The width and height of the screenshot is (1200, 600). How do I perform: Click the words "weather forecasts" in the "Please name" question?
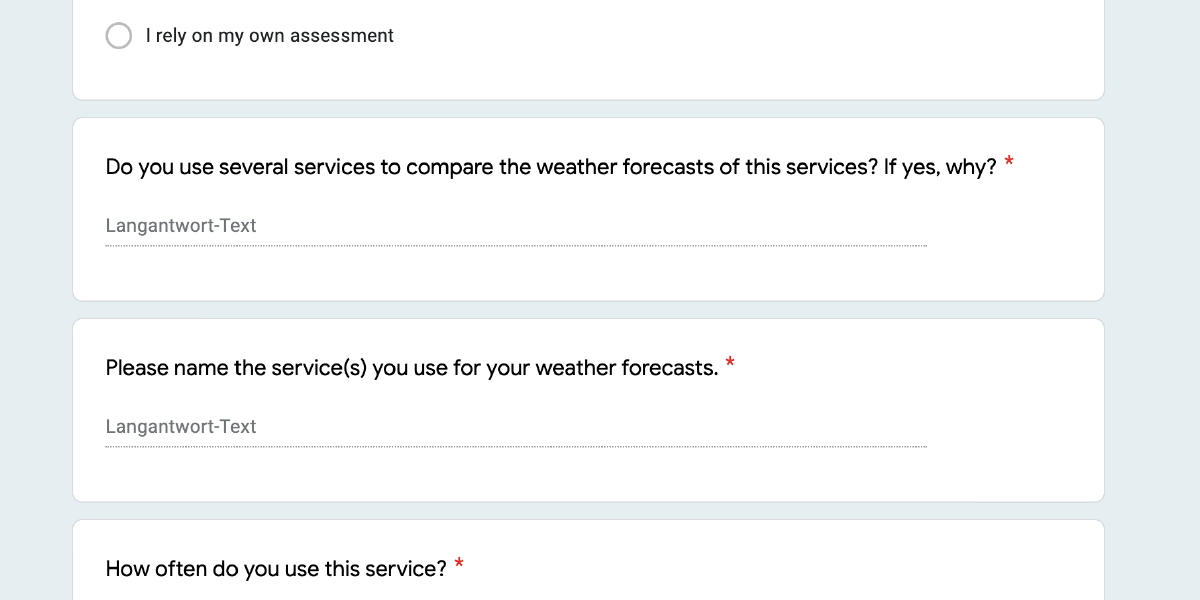click(625, 368)
